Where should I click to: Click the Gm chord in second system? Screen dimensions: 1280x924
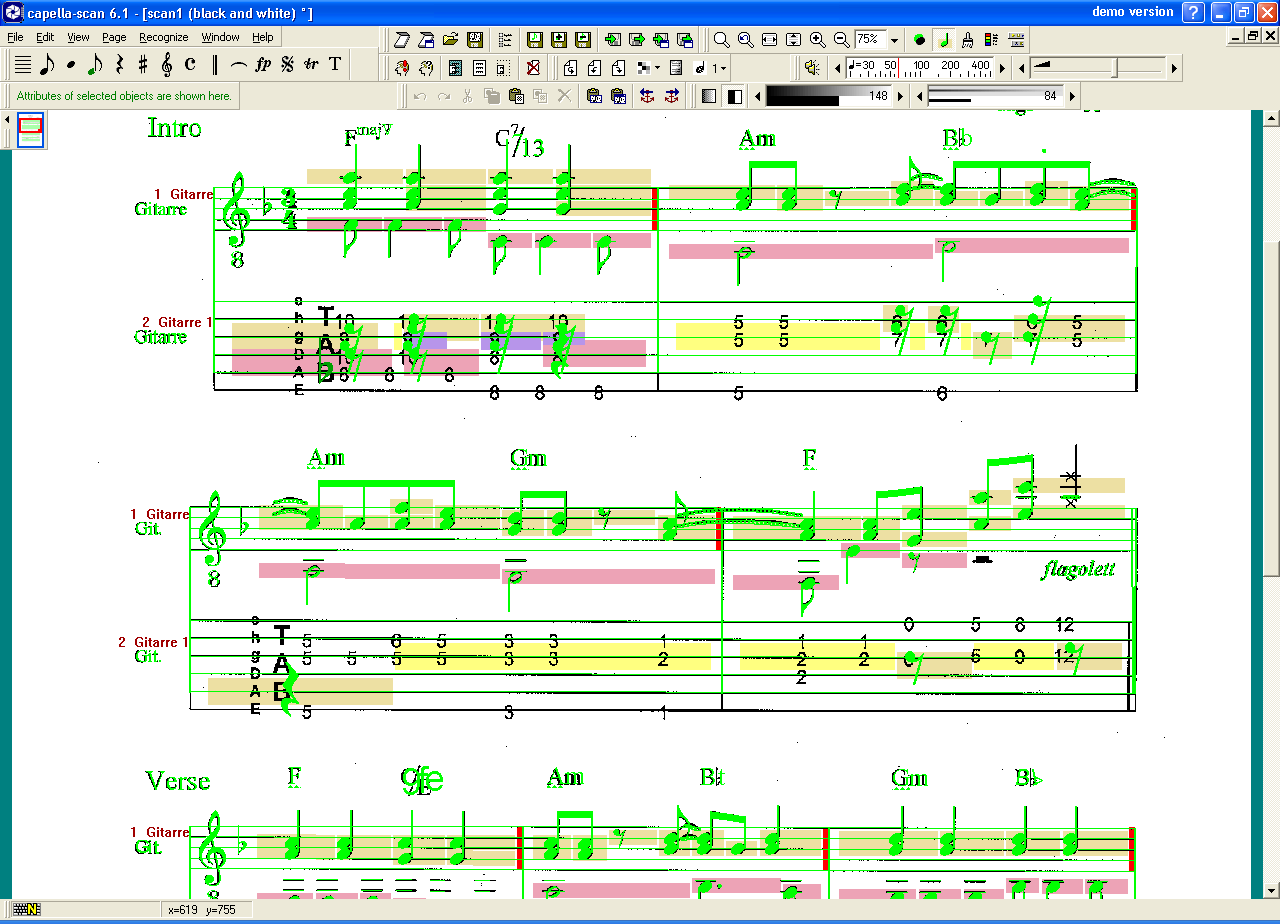[x=528, y=458]
